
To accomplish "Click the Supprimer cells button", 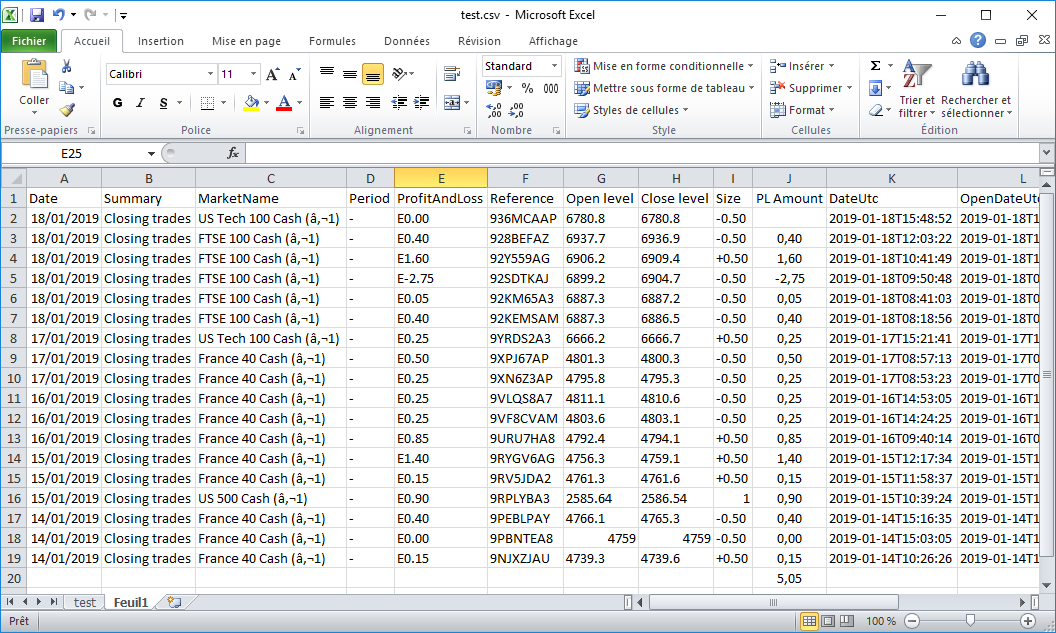I will click(x=811, y=88).
